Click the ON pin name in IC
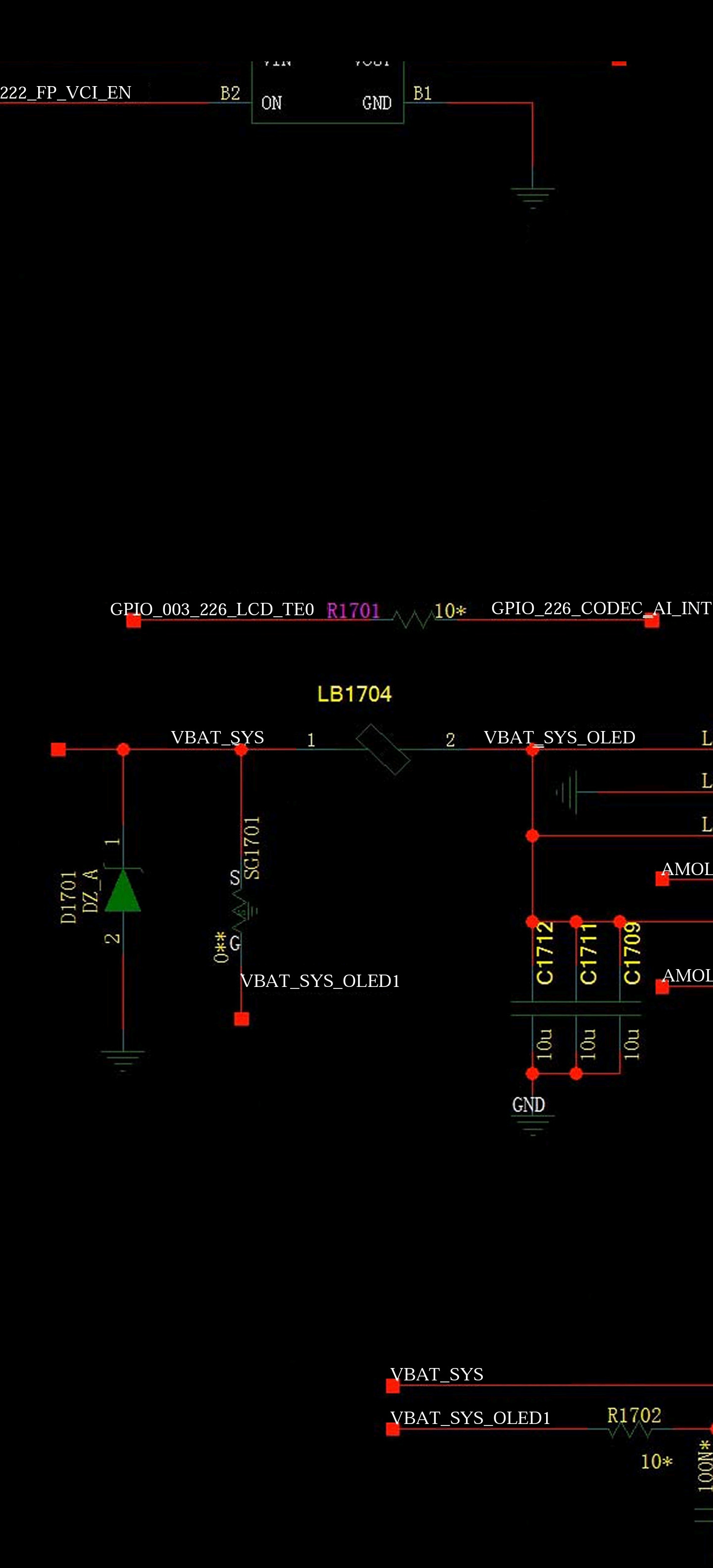Screen dimensions: 713x1568 point(271,103)
